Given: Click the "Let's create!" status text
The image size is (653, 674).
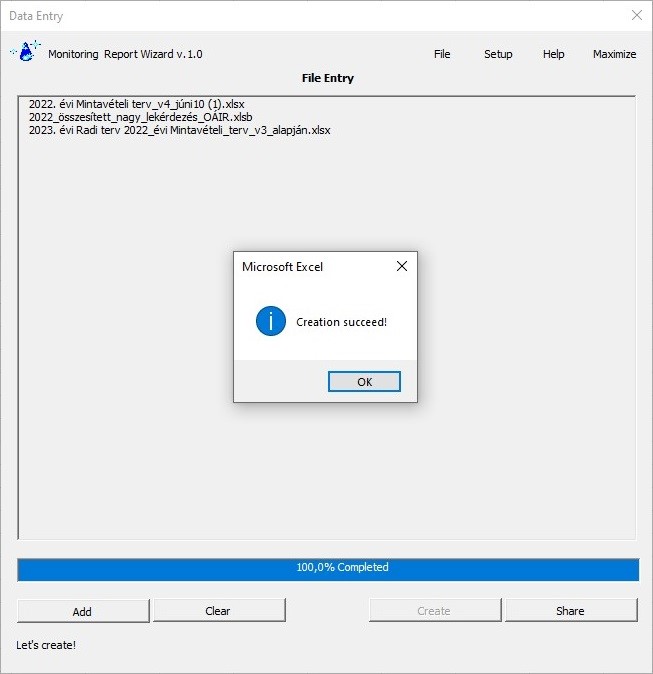Looking at the screenshot, I should click(x=46, y=645).
